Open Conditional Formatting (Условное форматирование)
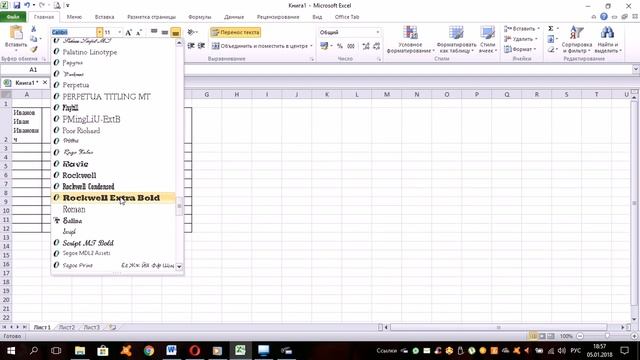640x360 pixels. tap(410, 39)
